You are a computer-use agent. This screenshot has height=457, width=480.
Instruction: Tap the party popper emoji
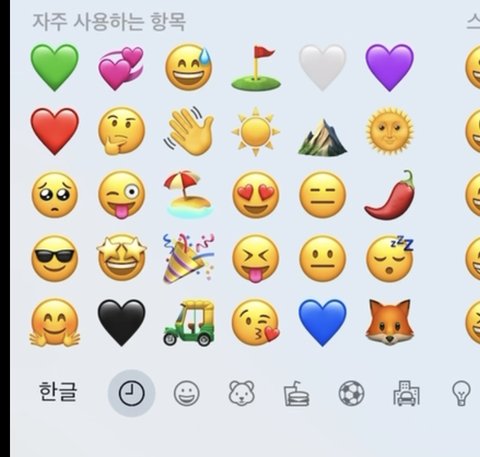pos(189,259)
